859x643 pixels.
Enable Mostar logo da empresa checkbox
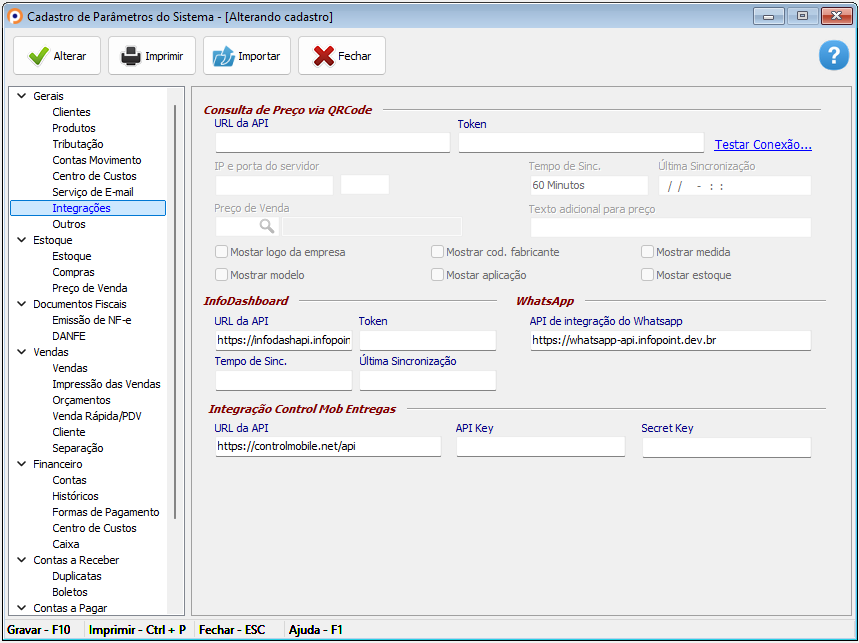(x=221, y=252)
